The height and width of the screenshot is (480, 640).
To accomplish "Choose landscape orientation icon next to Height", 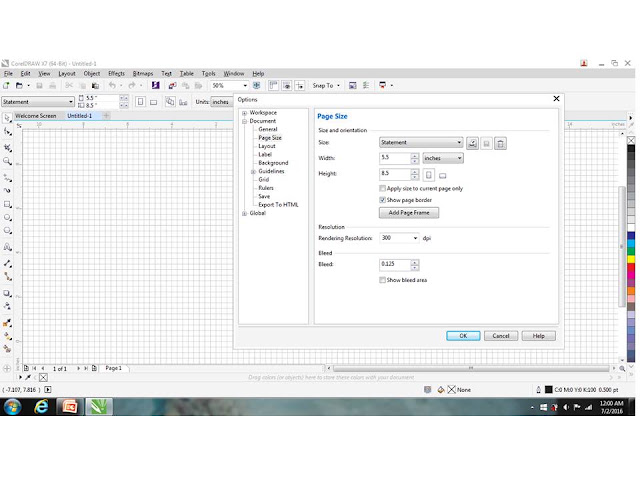I will coord(442,176).
